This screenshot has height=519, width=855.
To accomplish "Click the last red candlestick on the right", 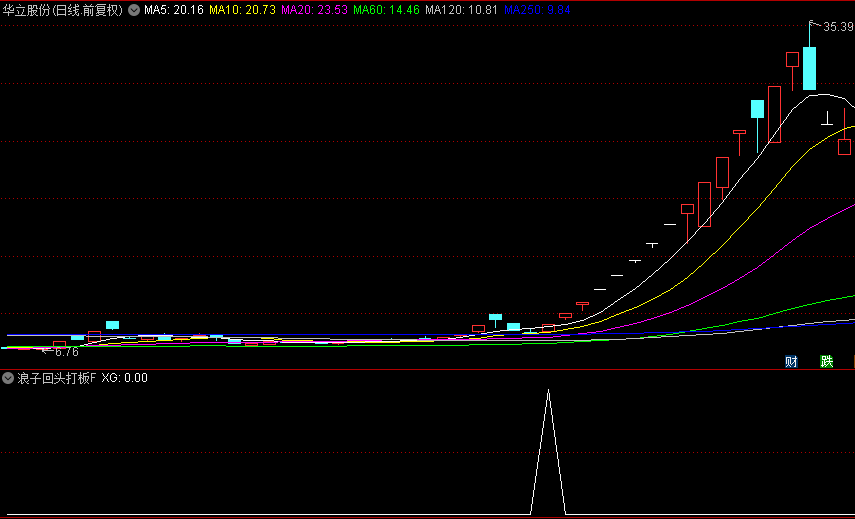I will coord(844,146).
